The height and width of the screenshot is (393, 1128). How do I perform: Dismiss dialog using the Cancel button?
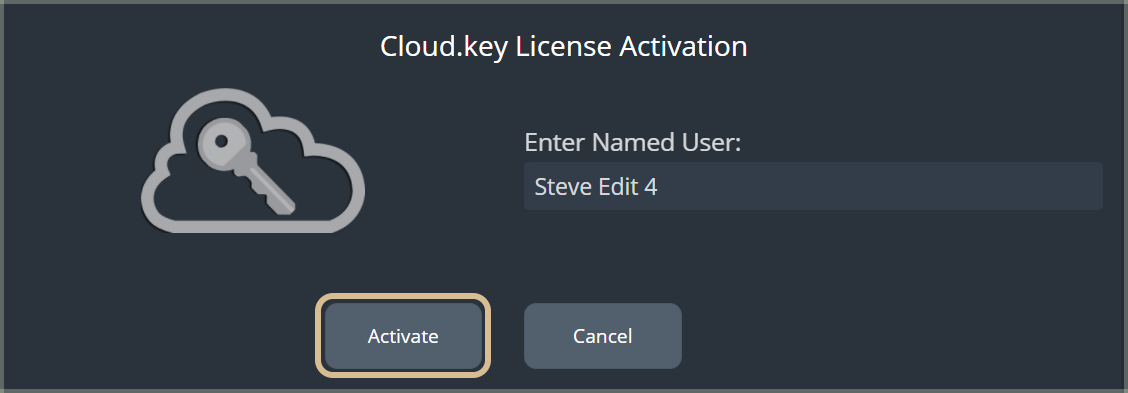(x=603, y=335)
